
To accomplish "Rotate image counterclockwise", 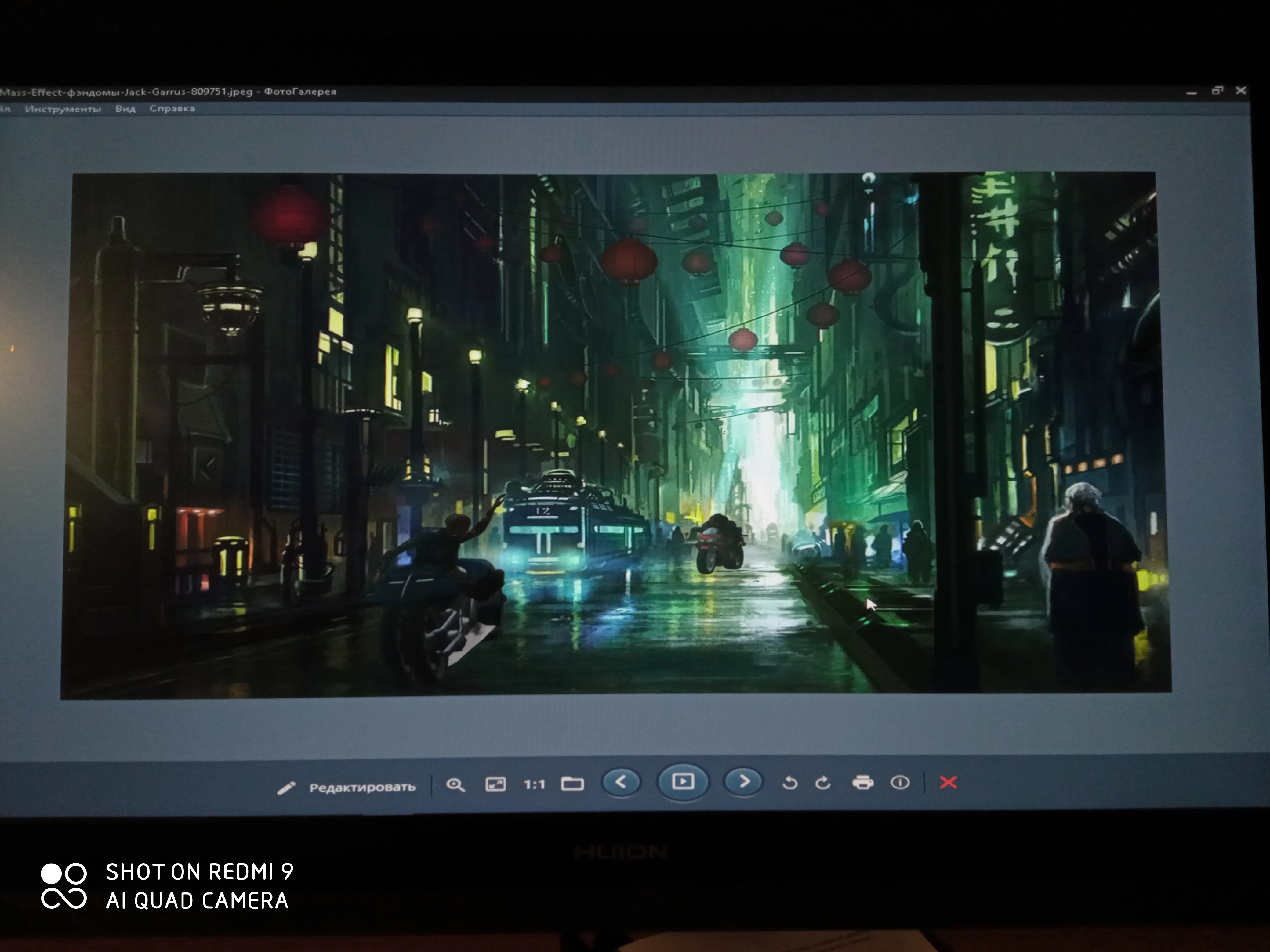I will [x=790, y=783].
